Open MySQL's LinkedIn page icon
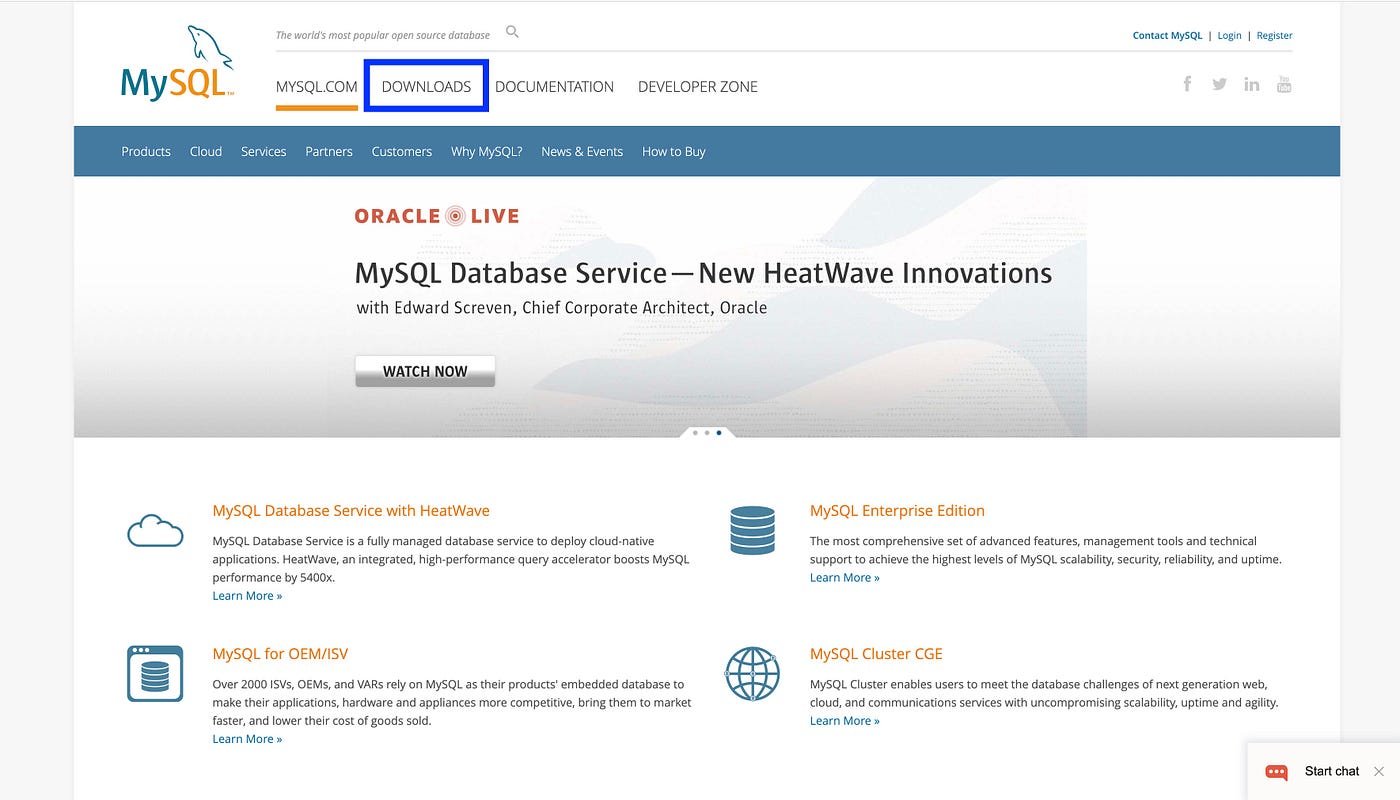This screenshot has width=1400, height=800. click(1251, 84)
